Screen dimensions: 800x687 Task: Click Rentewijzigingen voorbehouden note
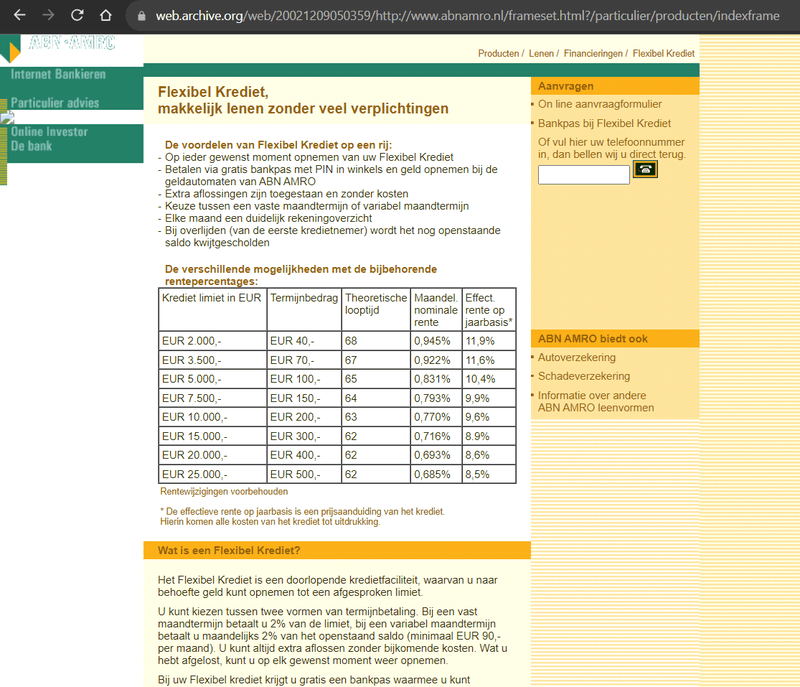tap(224, 492)
